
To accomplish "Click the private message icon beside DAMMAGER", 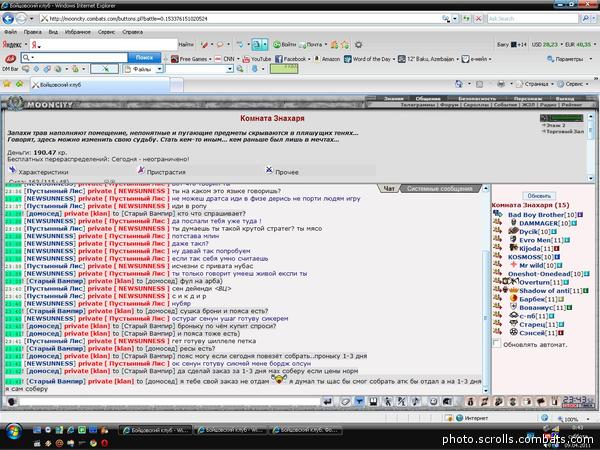I will [x=497, y=222].
